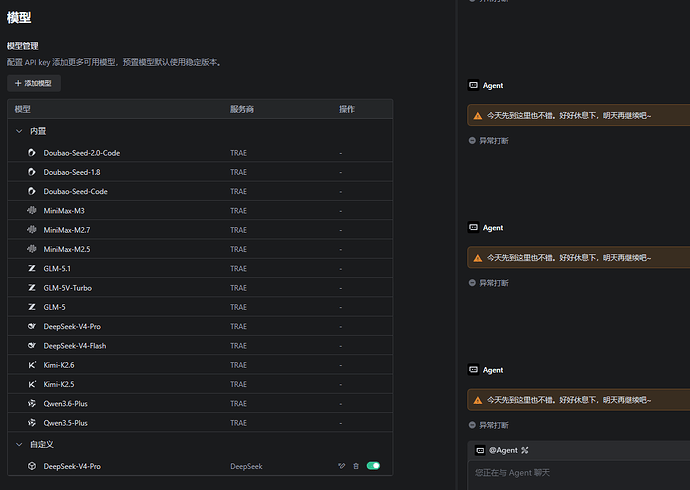Screen dimensions: 690x490
Task: Click the built-in DeepSeek-V4-Pro TRAE row whale icon
Action: 32,326
